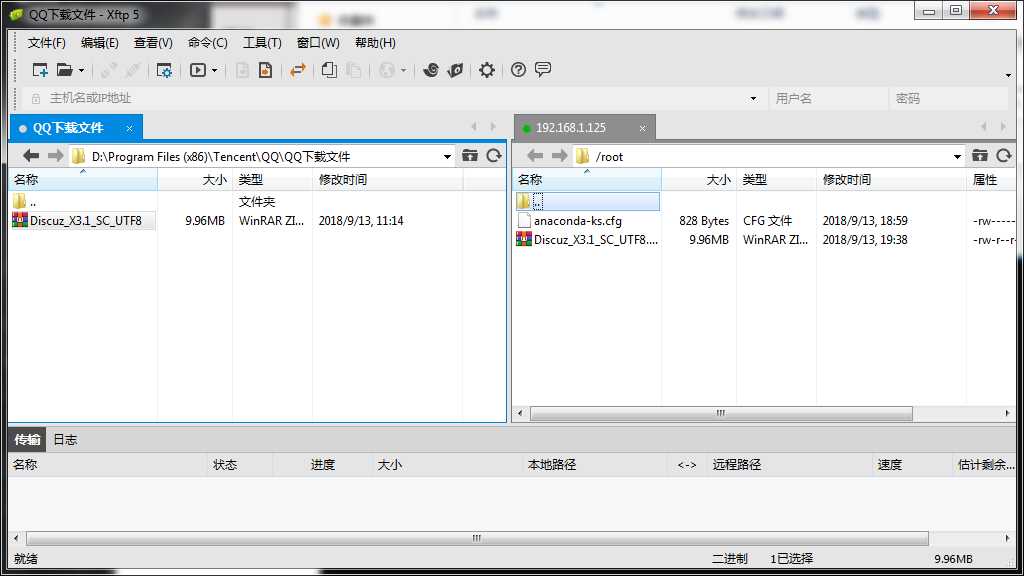Click the orange transfer arrows icon
The image size is (1024, 576).
[x=298, y=70]
